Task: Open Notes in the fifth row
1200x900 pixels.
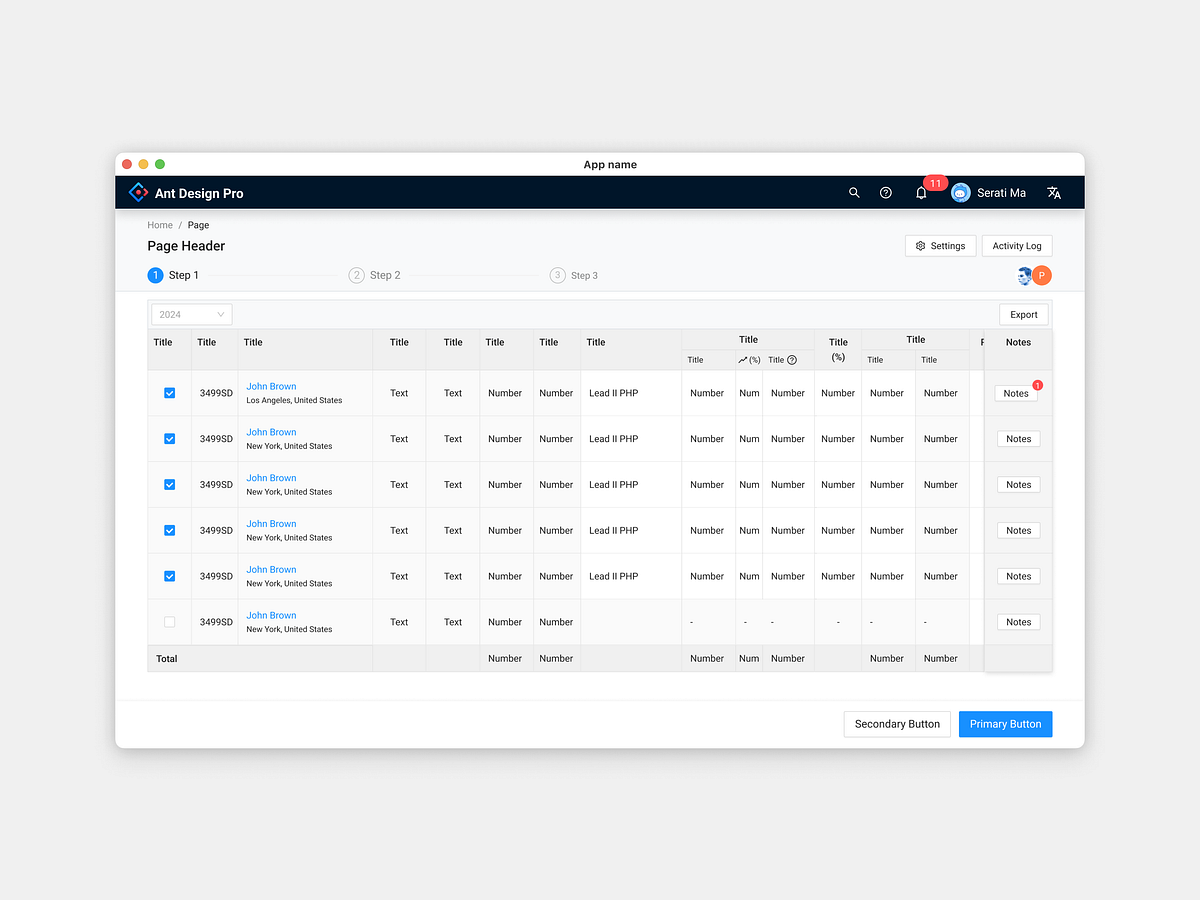Action: [x=1019, y=576]
